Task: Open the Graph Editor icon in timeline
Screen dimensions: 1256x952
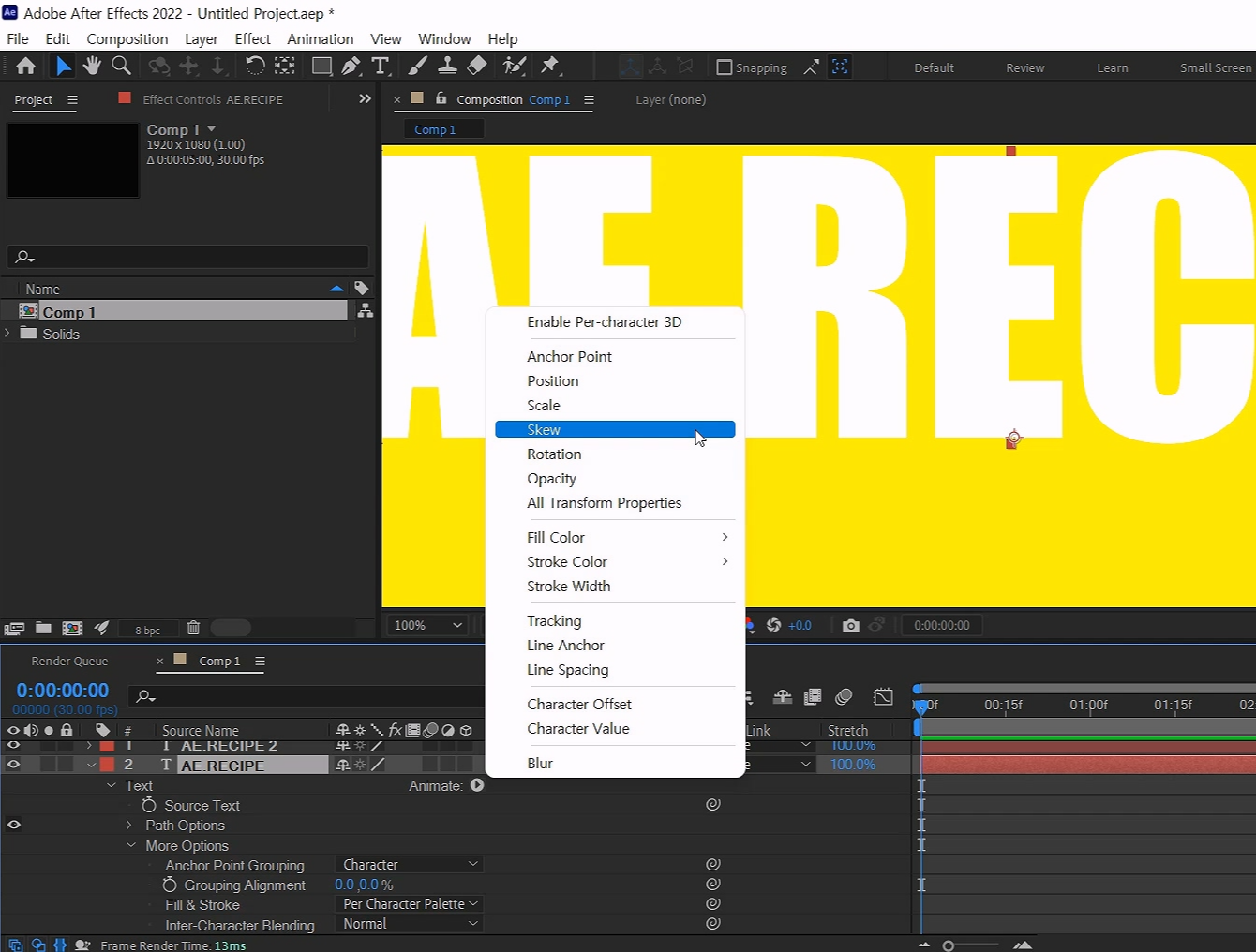Action: pos(883,696)
